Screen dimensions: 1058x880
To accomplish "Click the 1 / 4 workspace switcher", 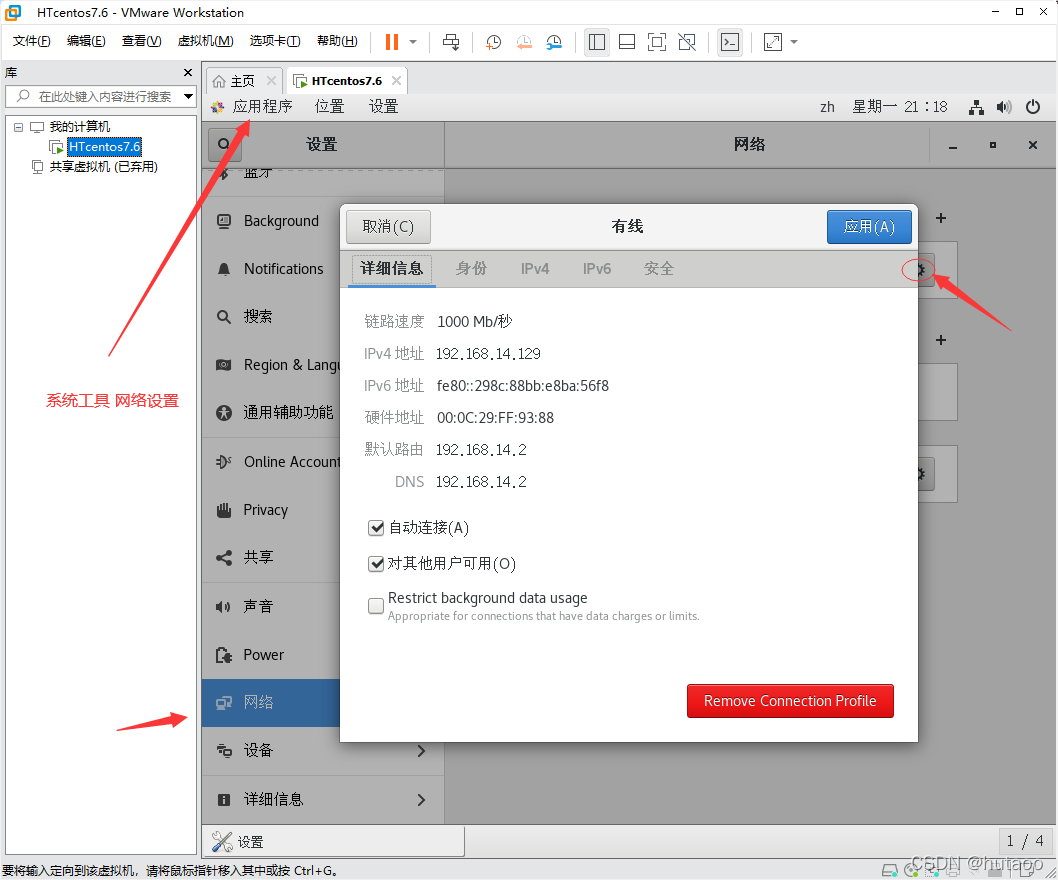I will pos(1025,841).
